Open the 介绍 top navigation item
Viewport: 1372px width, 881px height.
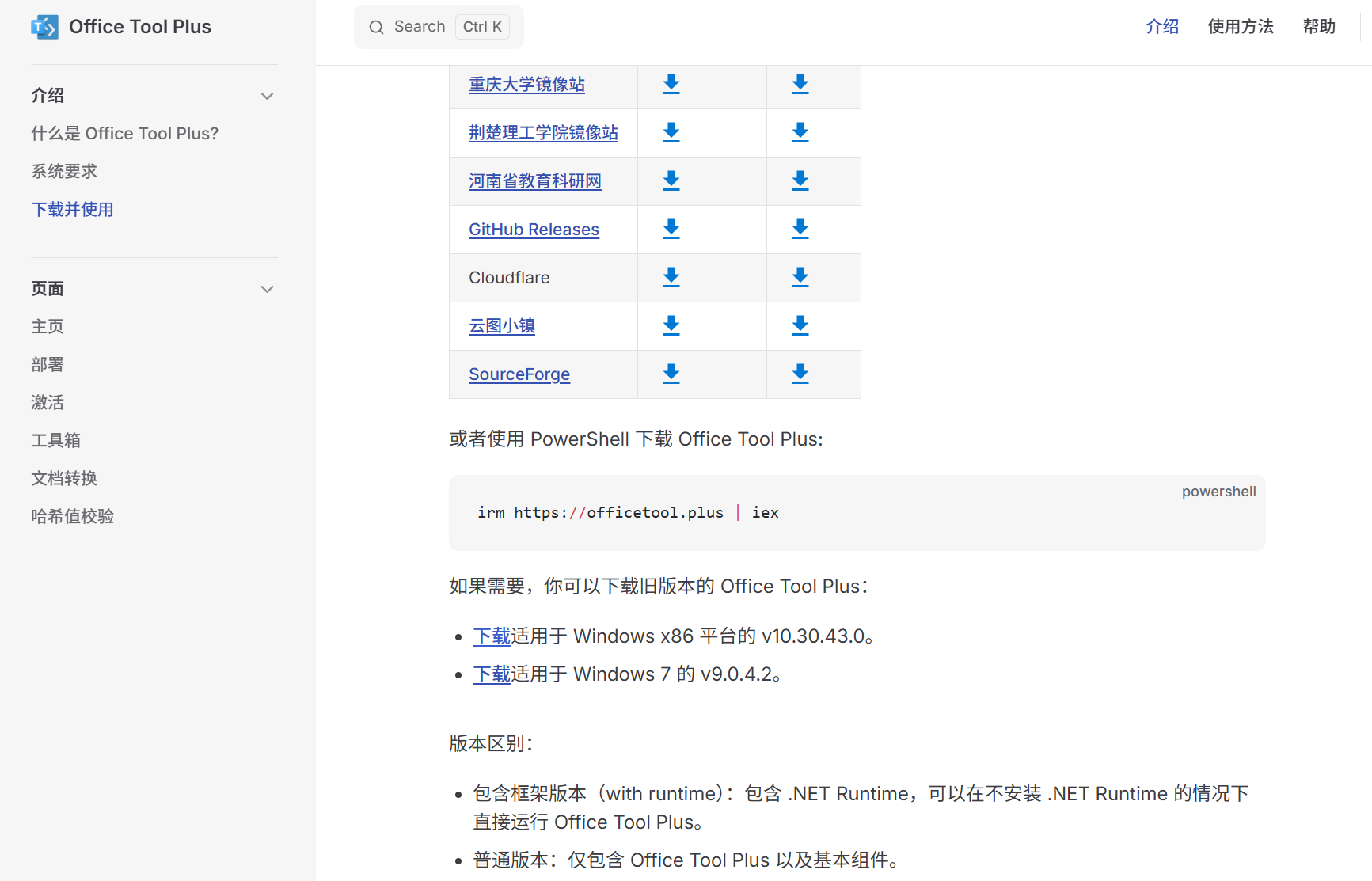point(1162,27)
